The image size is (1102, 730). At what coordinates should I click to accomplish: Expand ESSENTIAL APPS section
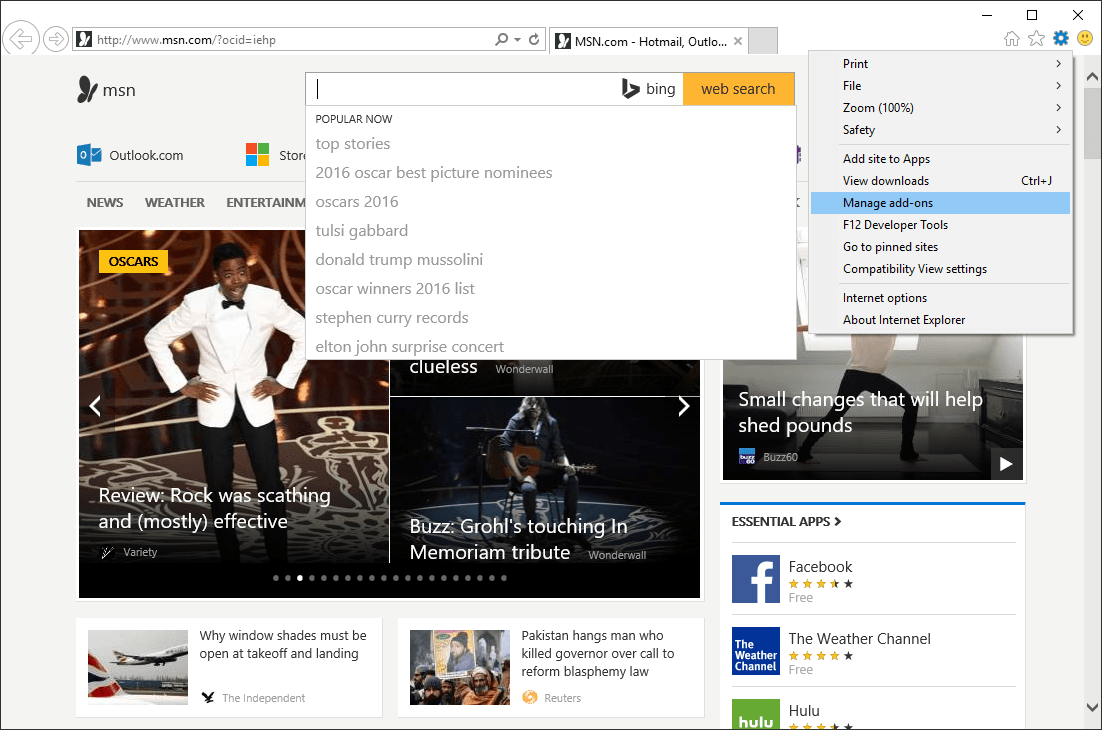[786, 521]
